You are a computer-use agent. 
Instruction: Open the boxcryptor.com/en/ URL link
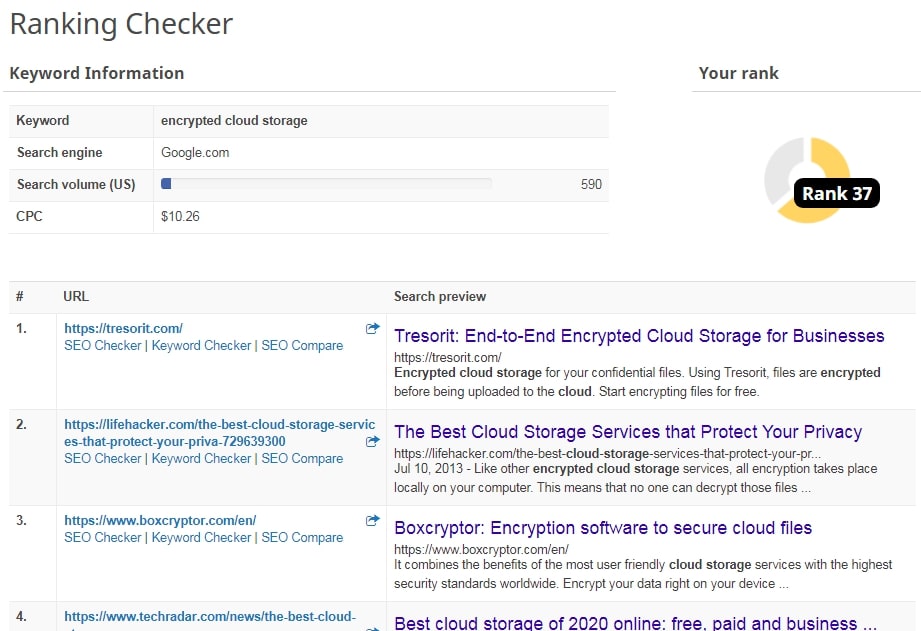coord(160,521)
